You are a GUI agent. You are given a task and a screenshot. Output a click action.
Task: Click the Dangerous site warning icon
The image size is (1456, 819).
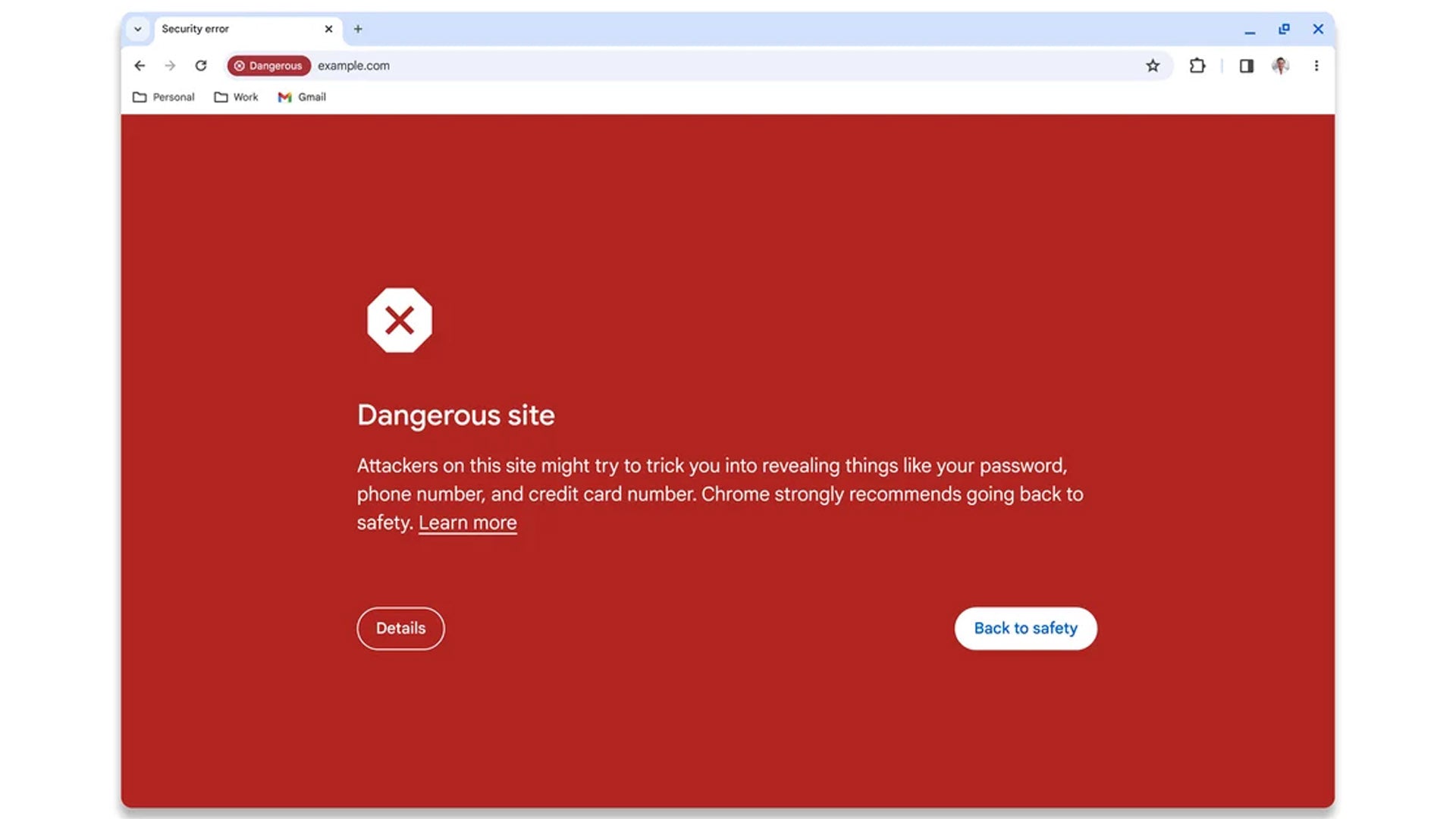tap(399, 320)
